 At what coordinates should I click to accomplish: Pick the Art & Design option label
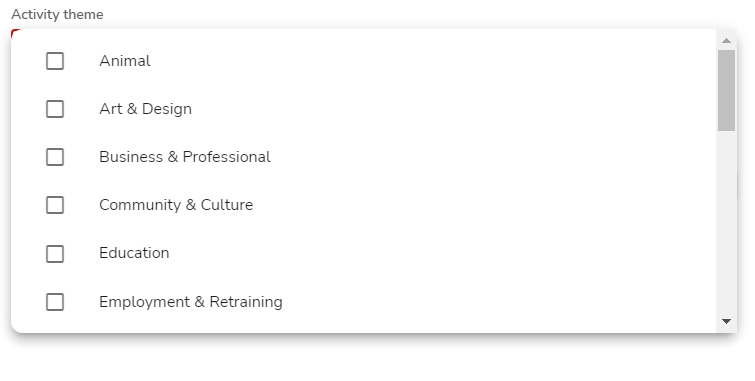pyautogui.click(x=145, y=109)
